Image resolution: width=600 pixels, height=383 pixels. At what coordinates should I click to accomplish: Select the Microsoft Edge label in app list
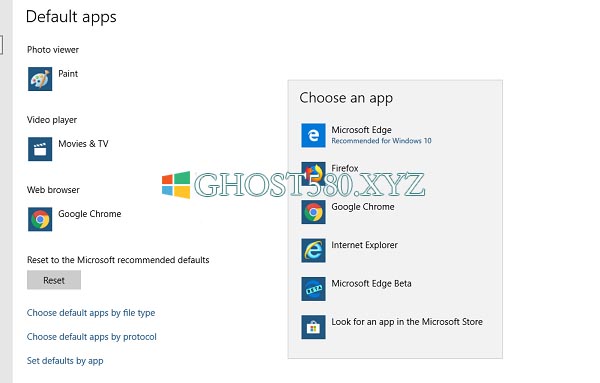point(362,130)
